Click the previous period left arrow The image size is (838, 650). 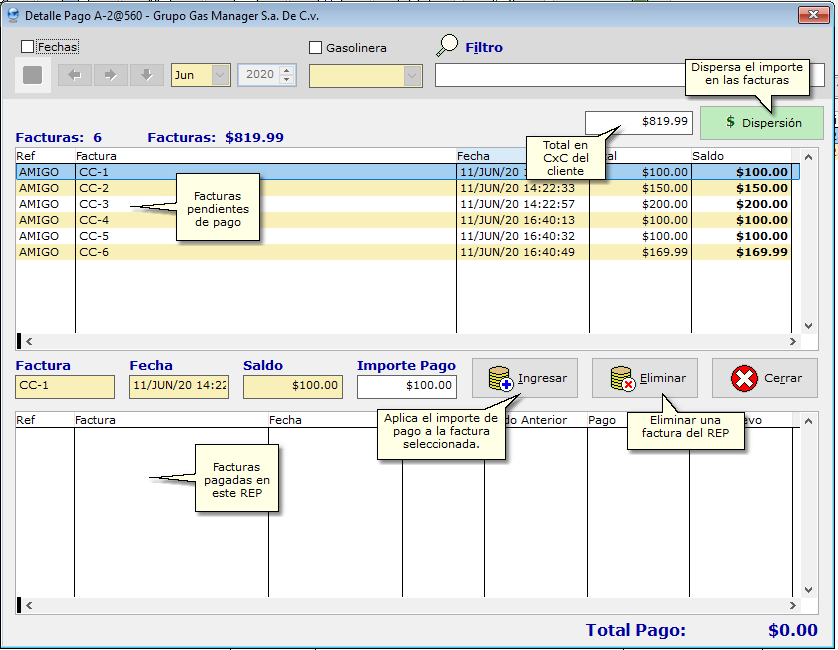(75, 75)
